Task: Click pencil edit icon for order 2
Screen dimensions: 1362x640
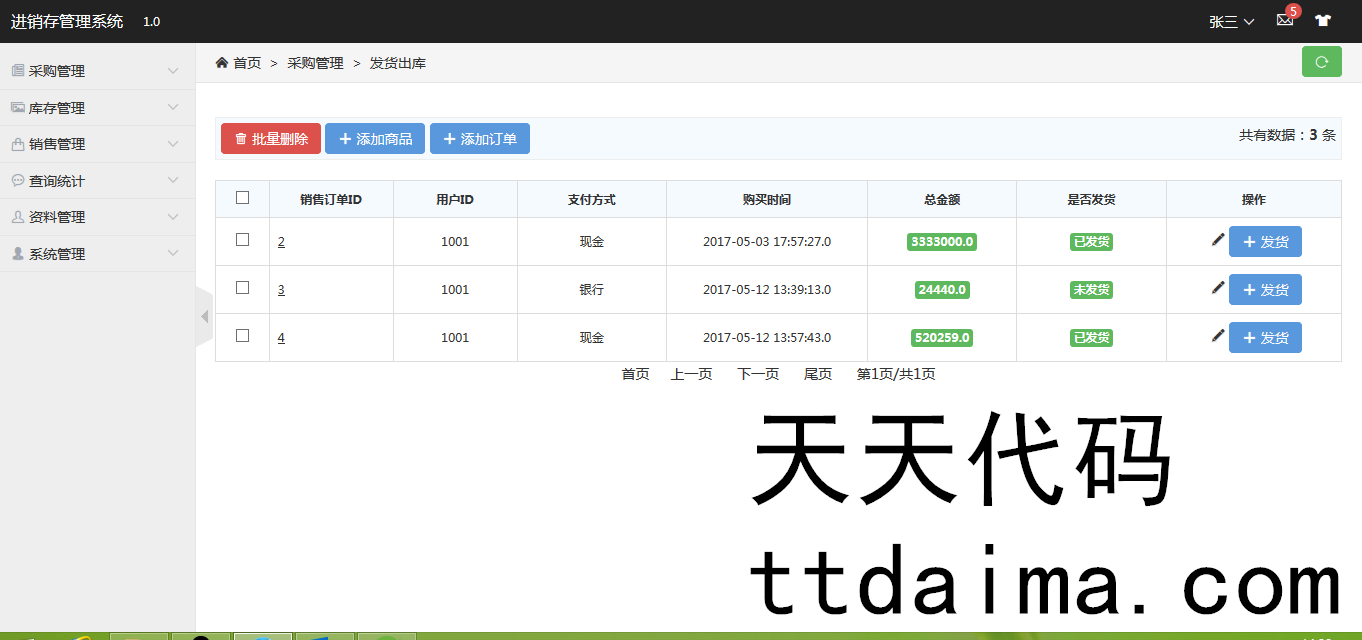Action: point(1217,240)
